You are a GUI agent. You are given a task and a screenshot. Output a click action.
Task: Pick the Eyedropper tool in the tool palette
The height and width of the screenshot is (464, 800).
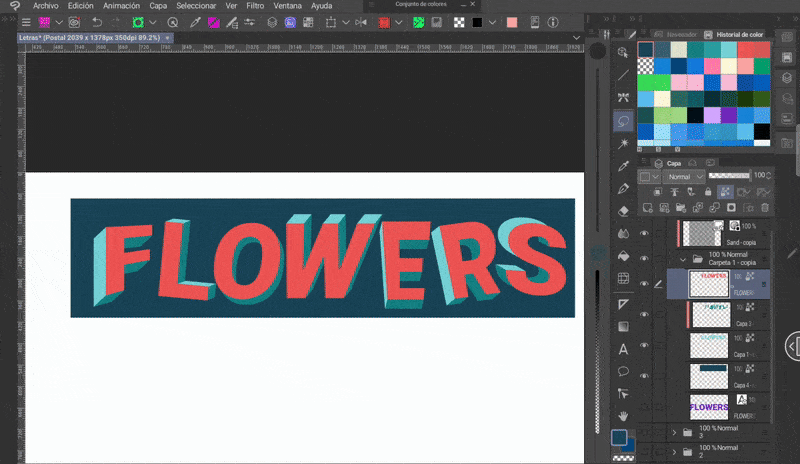tap(623, 166)
